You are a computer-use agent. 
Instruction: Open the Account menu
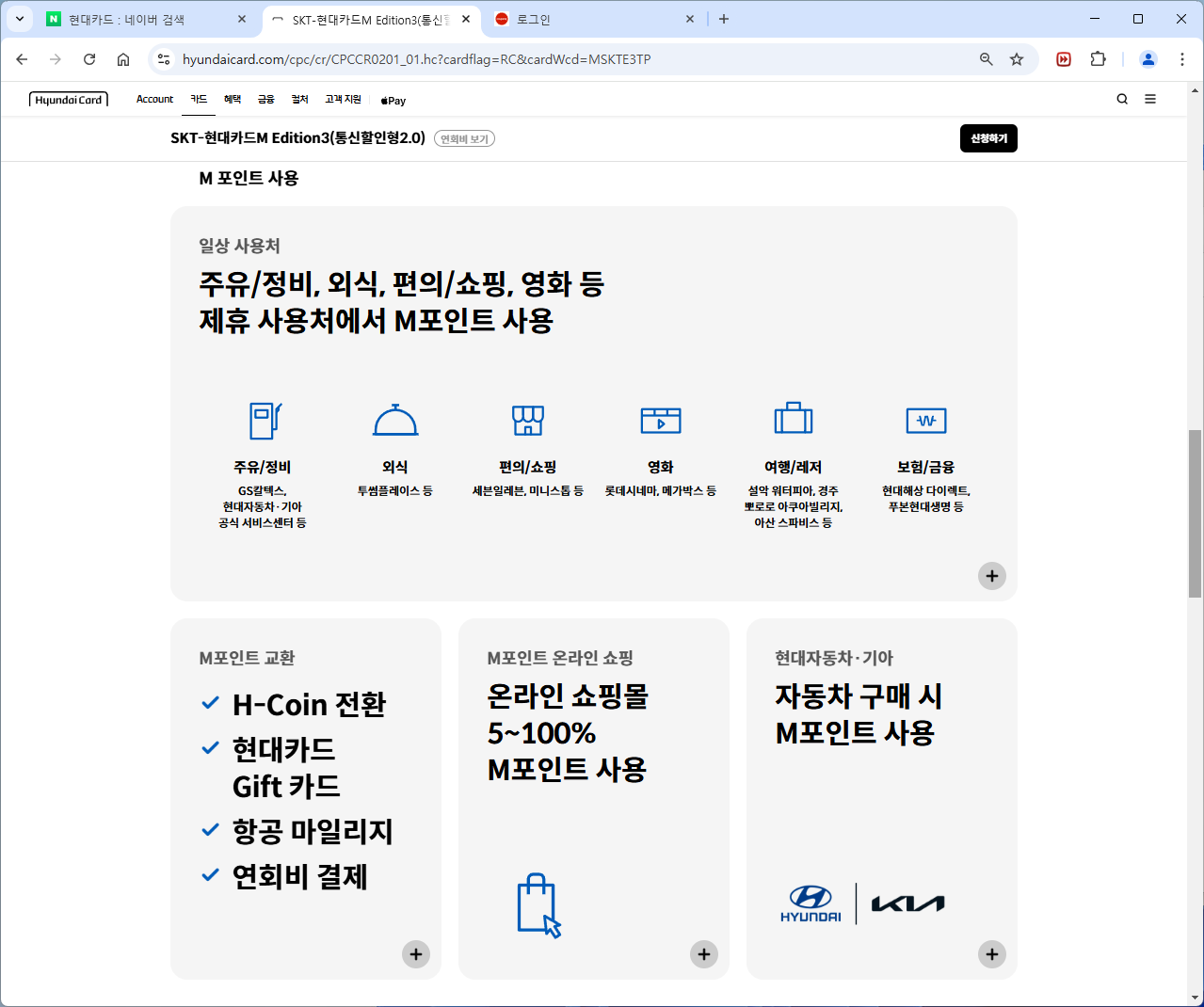(x=154, y=99)
